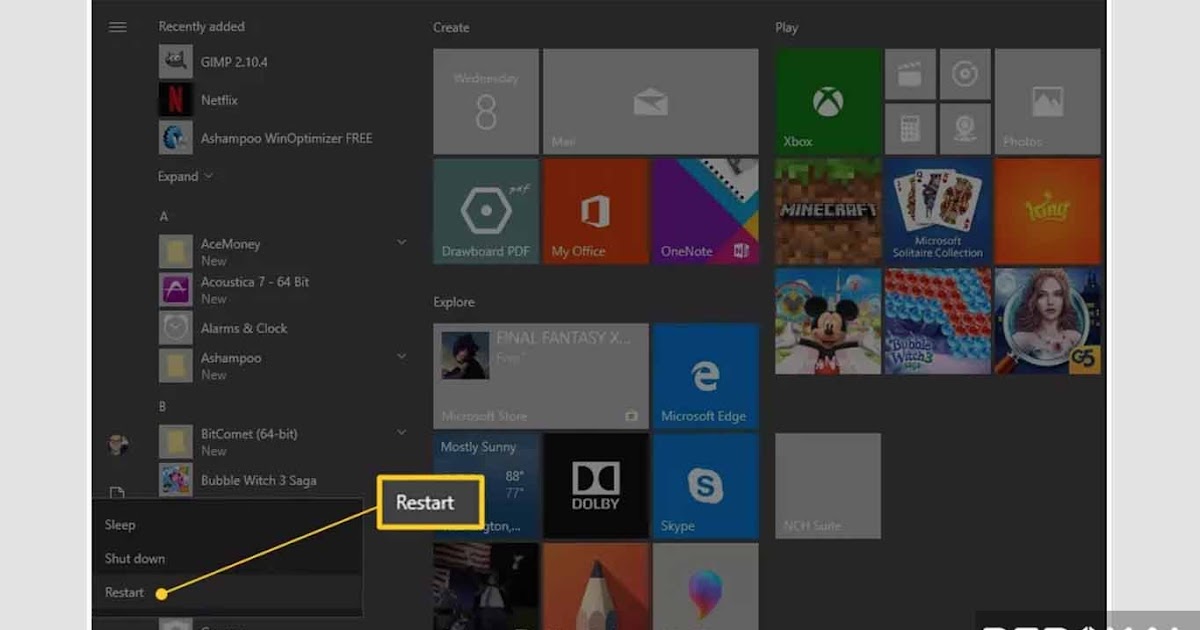Open the Photos tile

[1048, 102]
